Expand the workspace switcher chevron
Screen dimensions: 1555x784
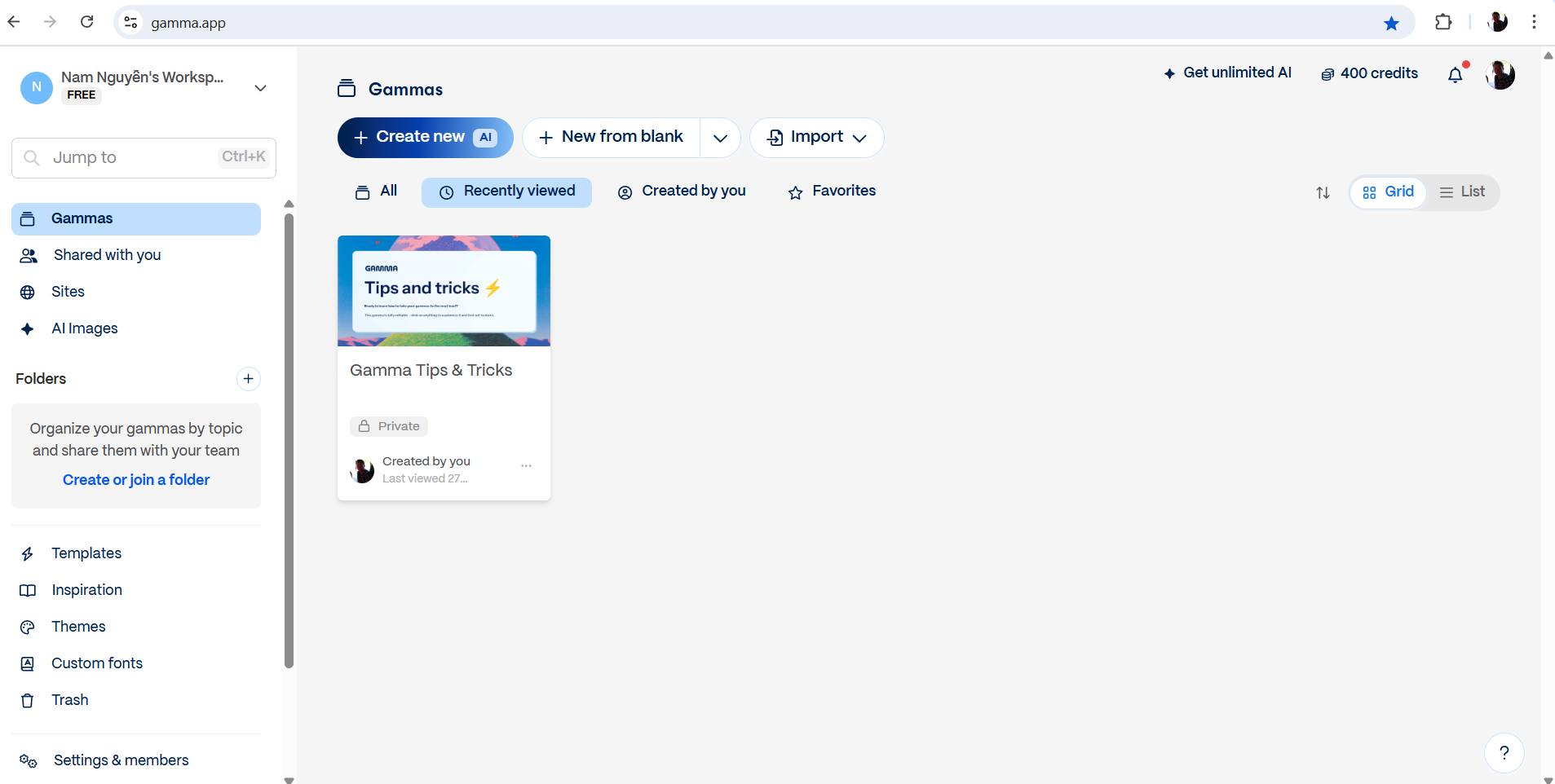[x=260, y=88]
